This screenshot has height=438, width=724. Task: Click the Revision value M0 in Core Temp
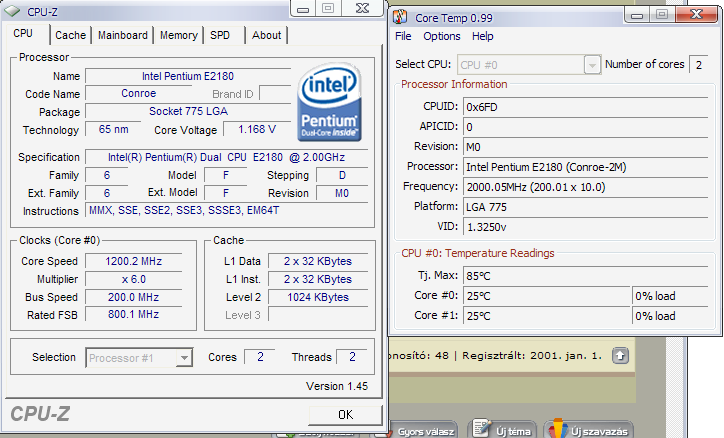pos(585,147)
